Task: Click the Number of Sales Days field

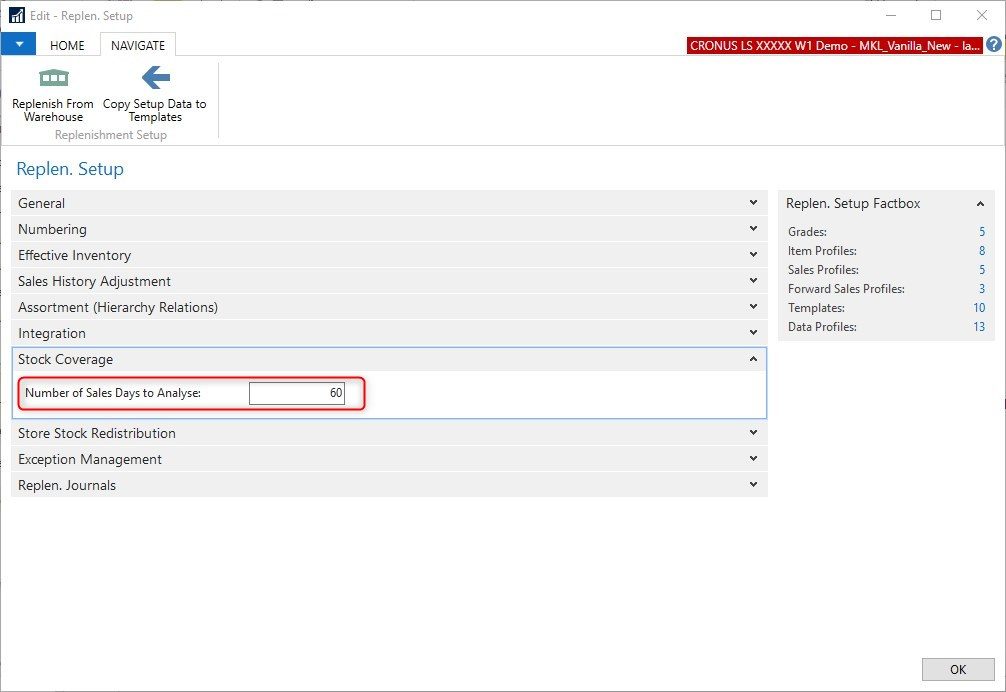Action: pos(296,394)
